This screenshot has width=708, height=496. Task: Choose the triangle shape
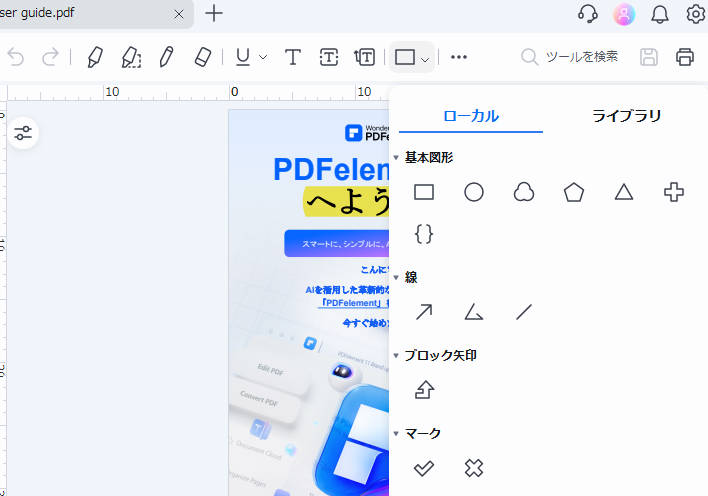pyautogui.click(x=624, y=192)
